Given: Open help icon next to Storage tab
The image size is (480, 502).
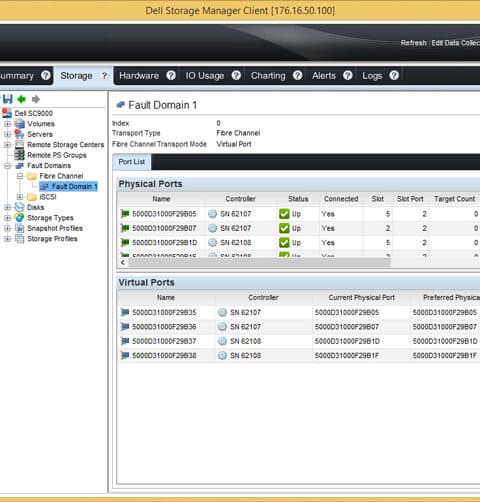Looking at the screenshot, I should tap(104, 76).
